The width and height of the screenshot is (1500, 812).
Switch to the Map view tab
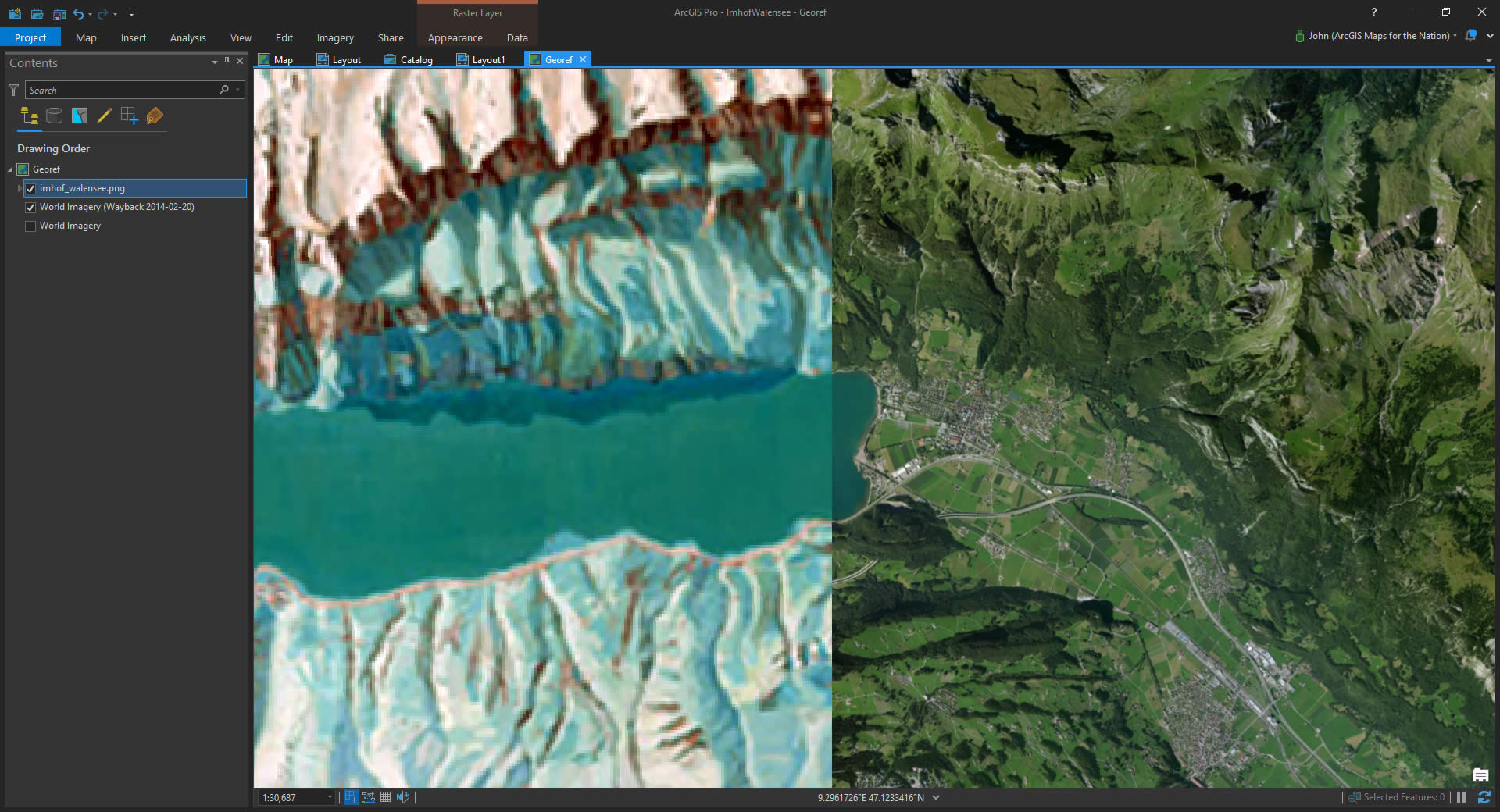[276, 59]
